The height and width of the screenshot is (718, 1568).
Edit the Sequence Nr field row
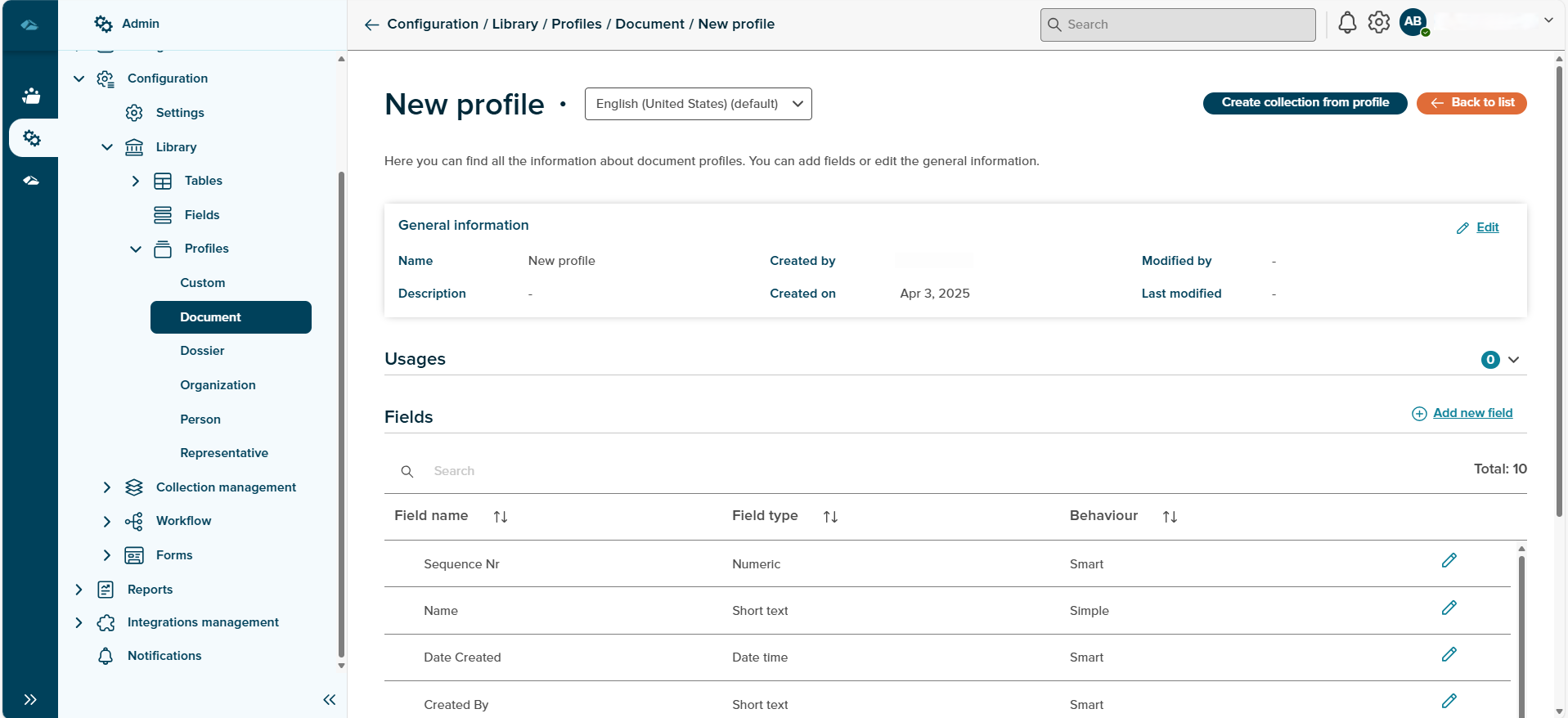coord(1449,561)
